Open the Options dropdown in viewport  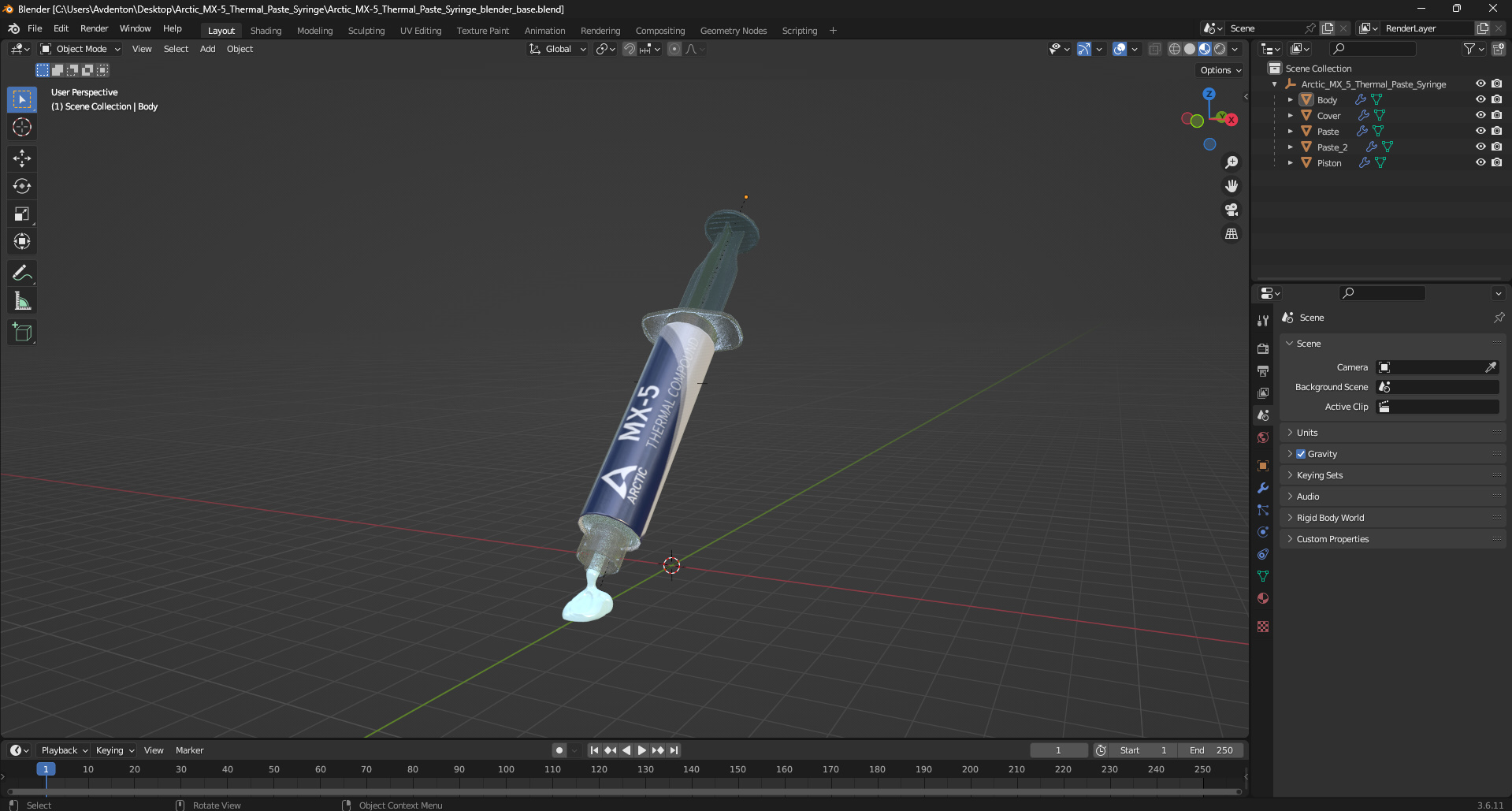(x=1220, y=70)
